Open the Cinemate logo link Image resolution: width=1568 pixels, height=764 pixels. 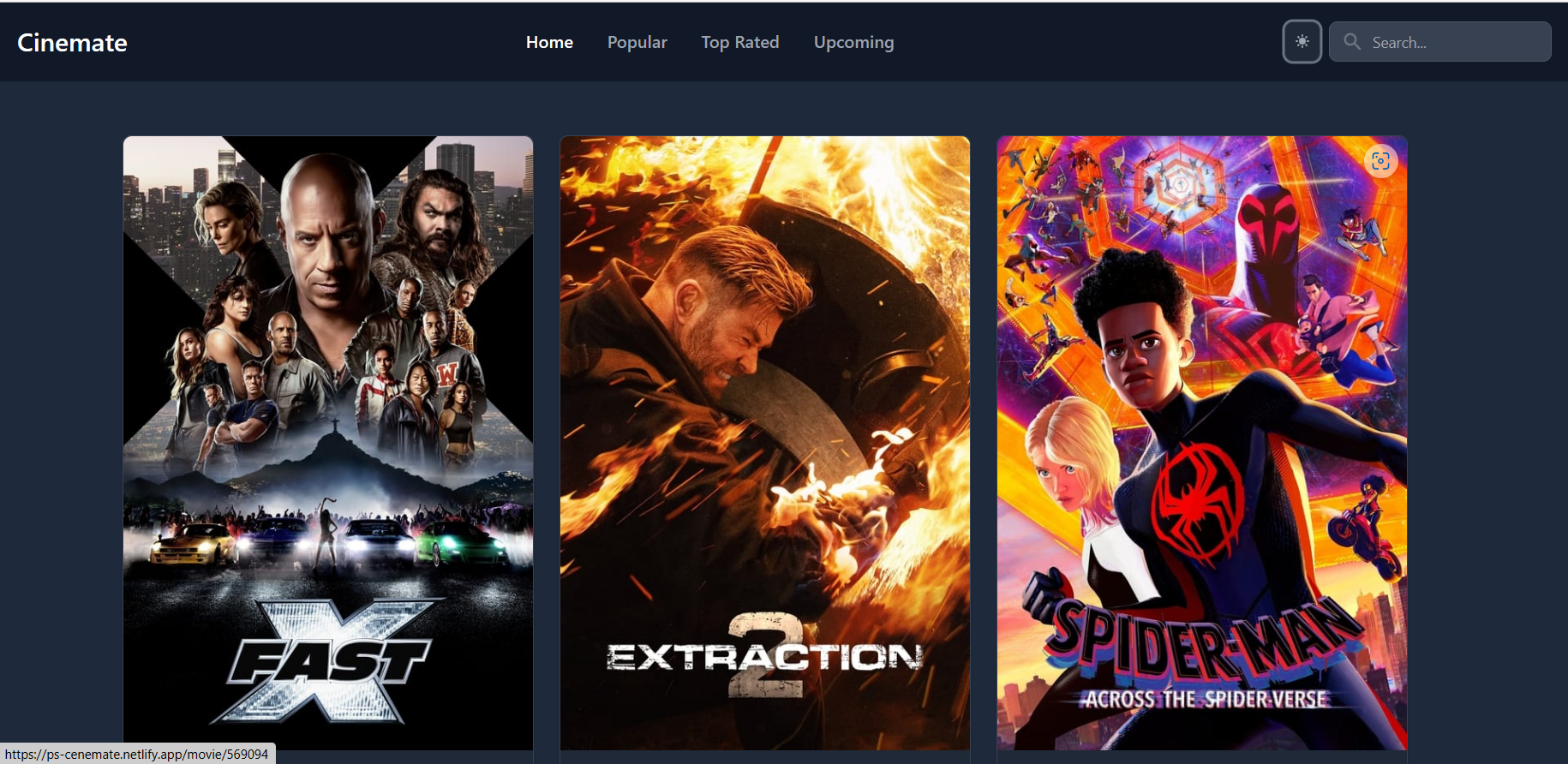[72, 43]
